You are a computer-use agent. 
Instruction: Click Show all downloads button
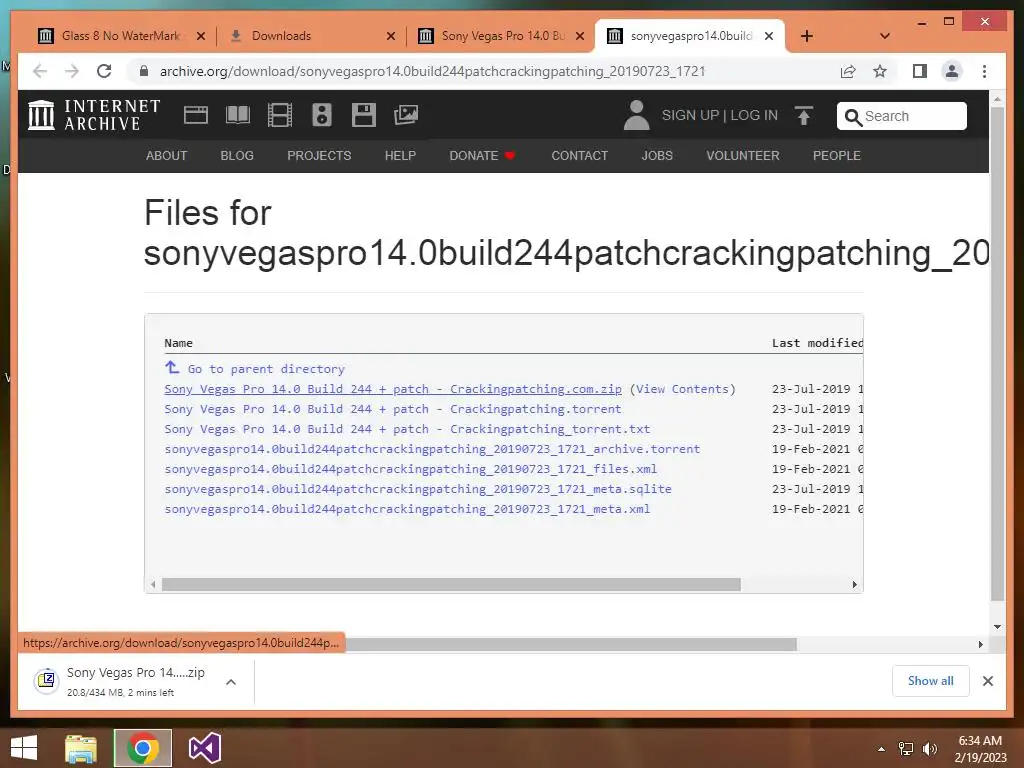tap(931, 681)
